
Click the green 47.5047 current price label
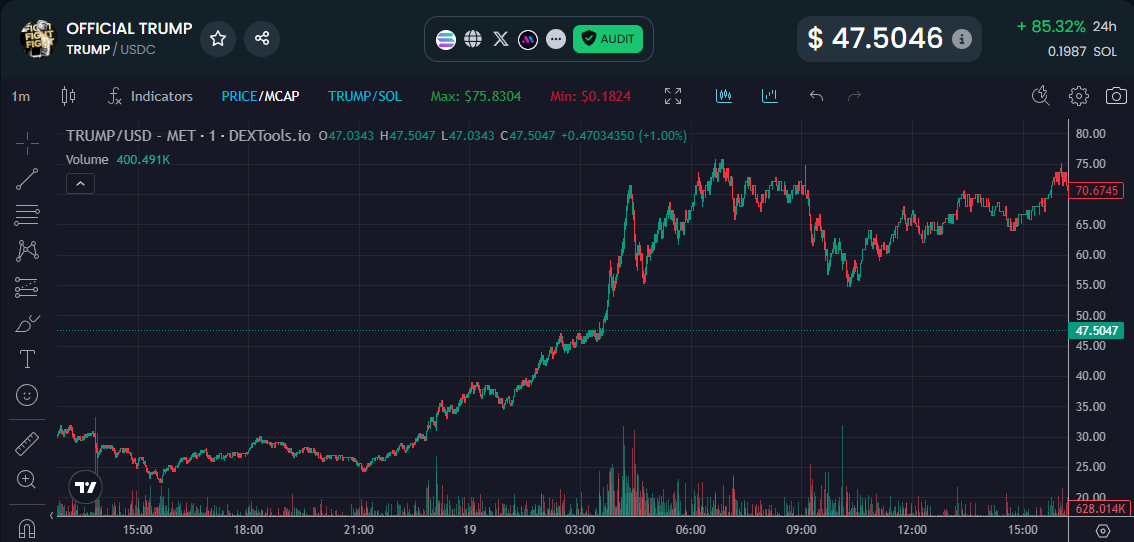[x=1096, y=331]
